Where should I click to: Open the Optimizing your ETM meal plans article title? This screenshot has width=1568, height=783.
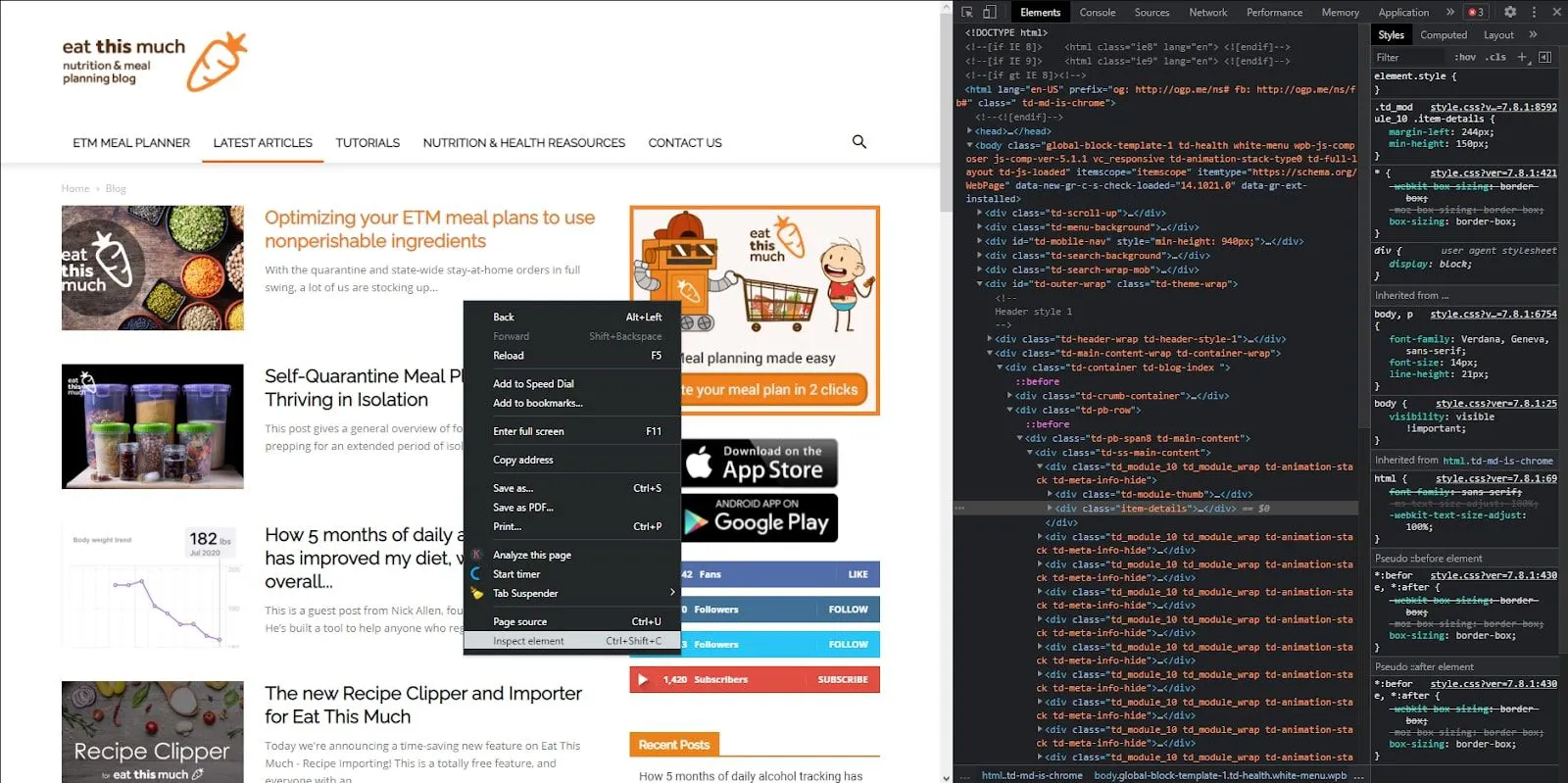(x=429, y=229)
